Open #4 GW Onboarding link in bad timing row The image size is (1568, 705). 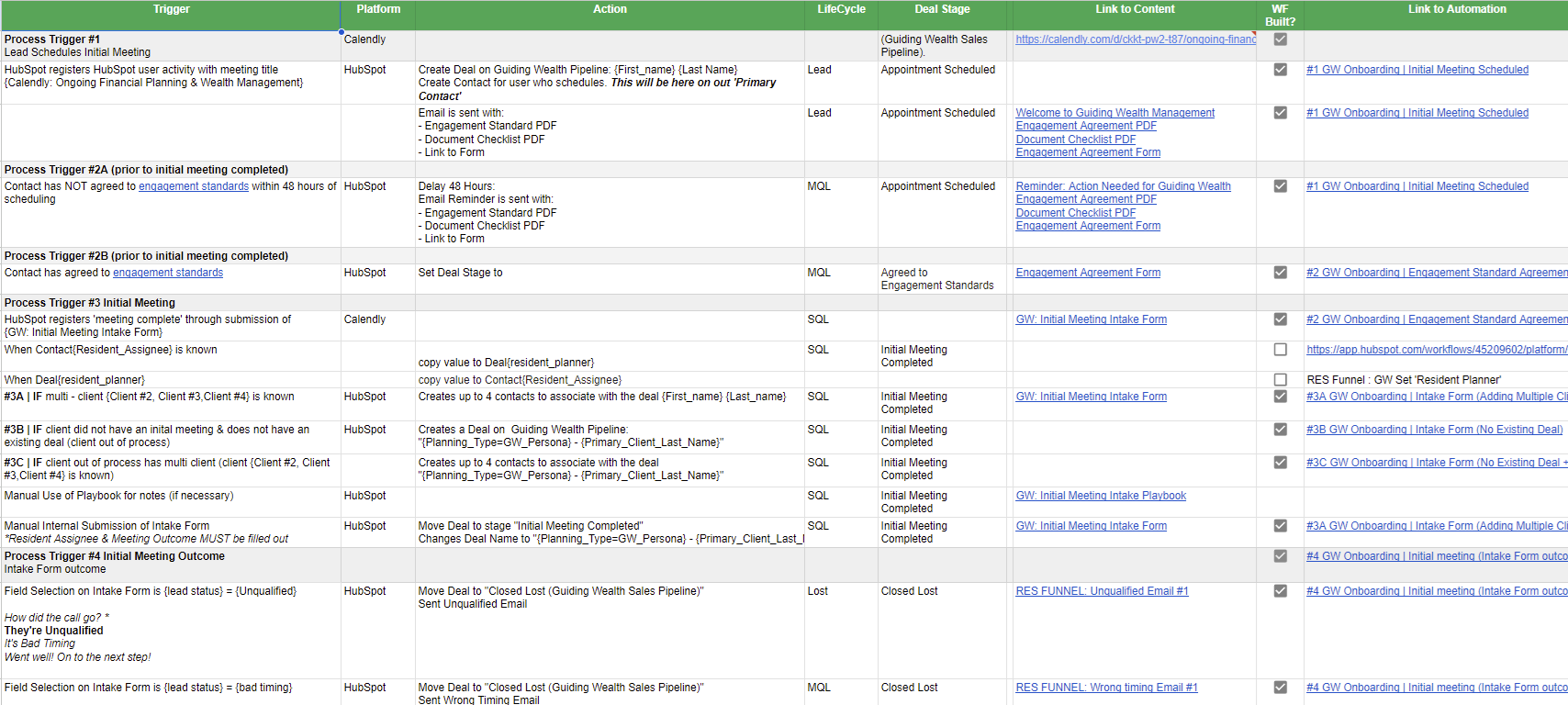click(x=1437, y=688)
